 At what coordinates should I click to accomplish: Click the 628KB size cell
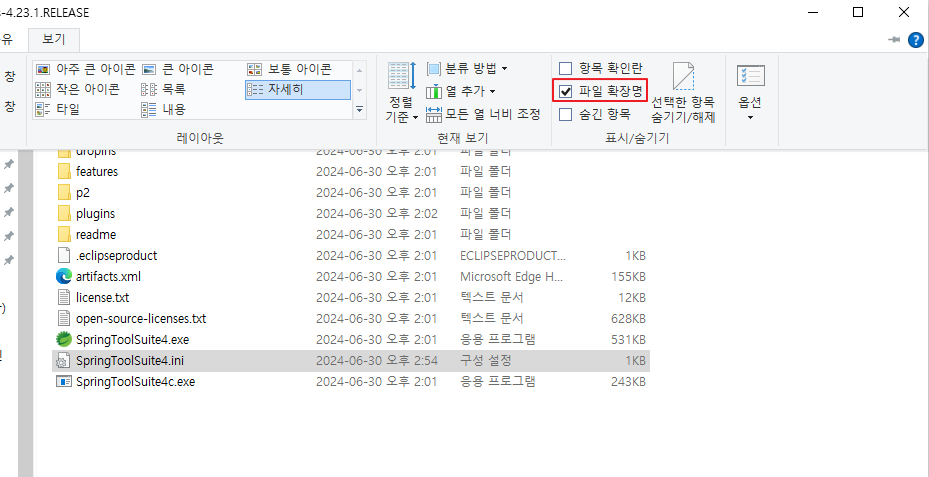pos(628,318)
